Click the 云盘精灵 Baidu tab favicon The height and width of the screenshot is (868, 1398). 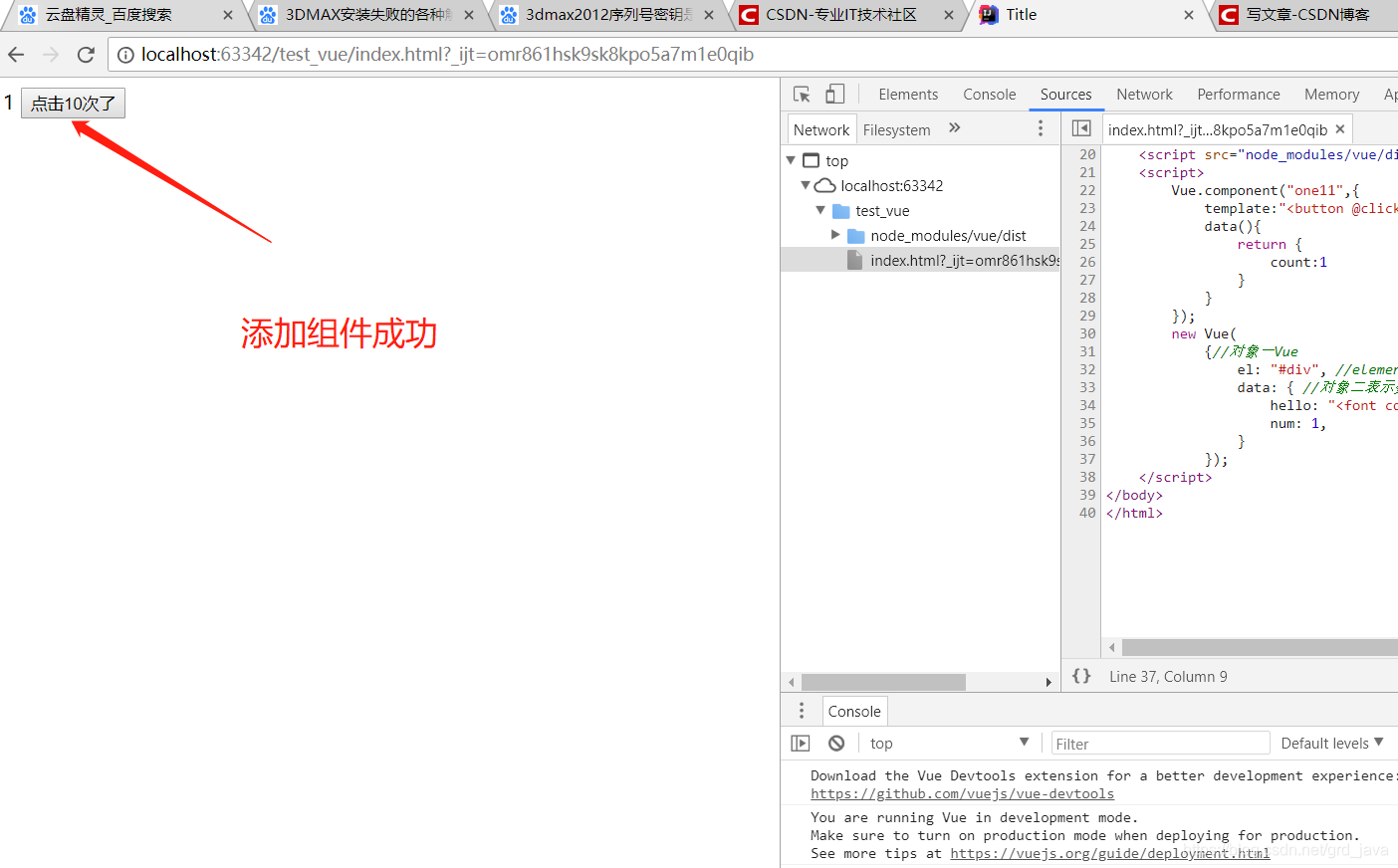28,15
